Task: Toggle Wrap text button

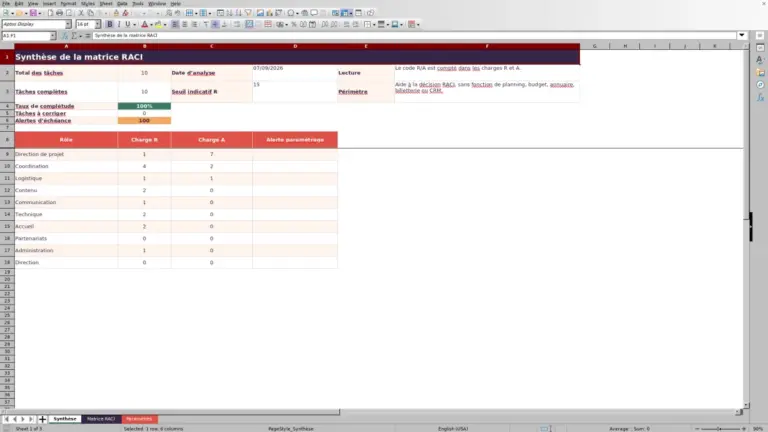Action: coord(237,24)
